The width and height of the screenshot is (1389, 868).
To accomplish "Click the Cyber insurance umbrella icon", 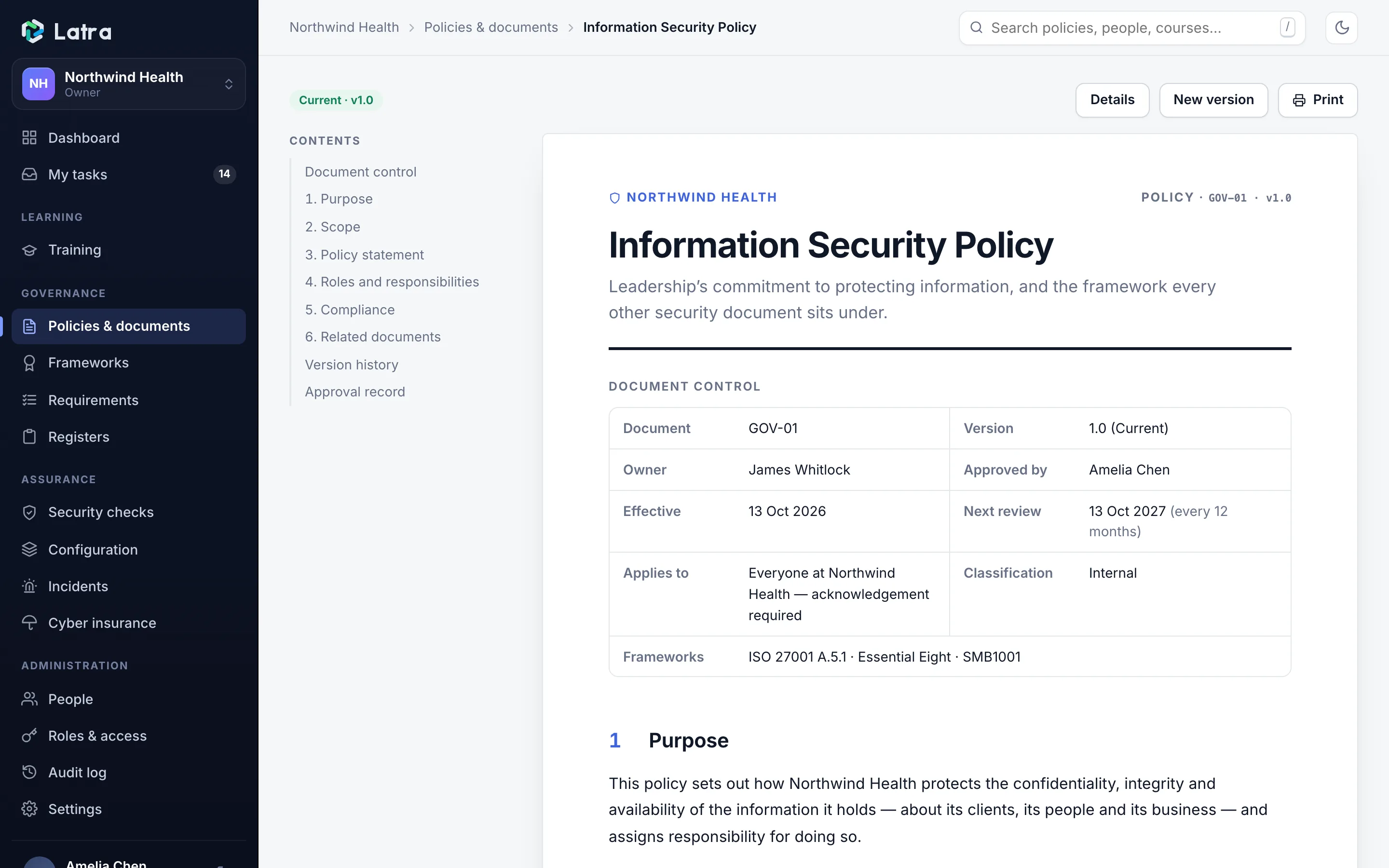I will pos(29,623).
